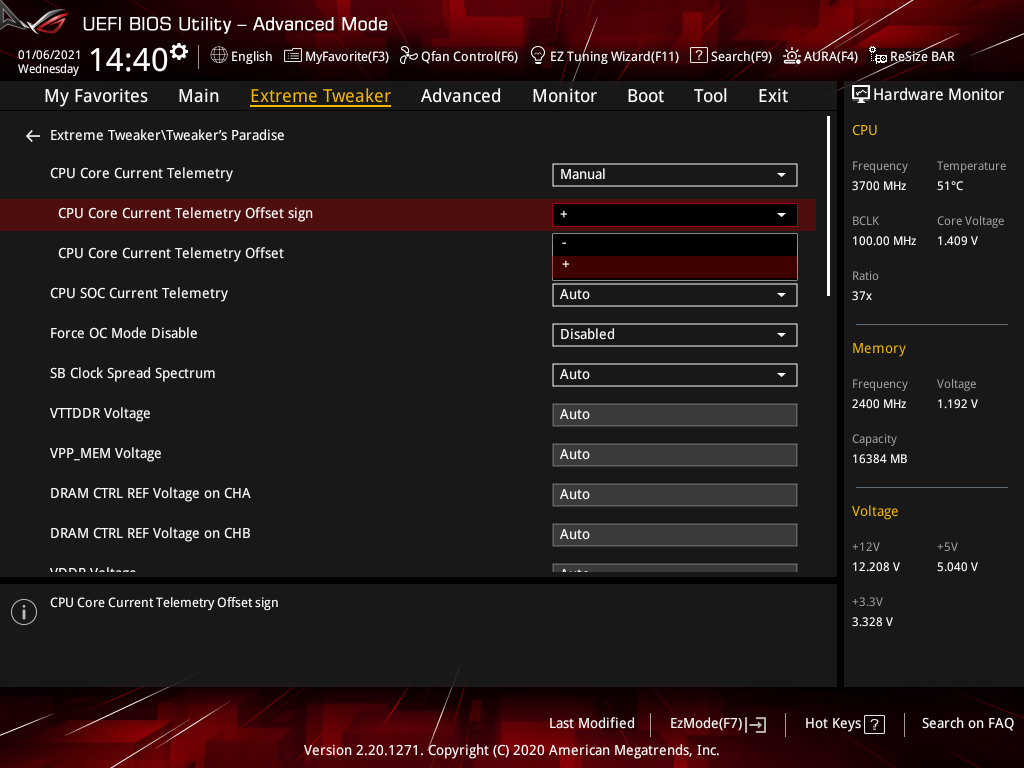This screenshot has height=768, width=1024.
Task: Open CPU SOC Current Telemetry dropdown
Action: pyautogui.click(x=675, y=295)
